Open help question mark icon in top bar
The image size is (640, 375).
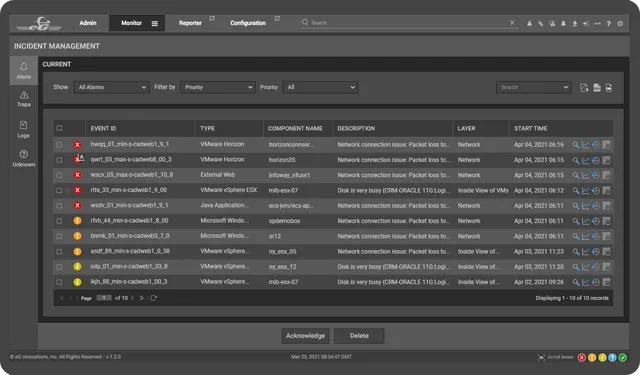point(609,24)
